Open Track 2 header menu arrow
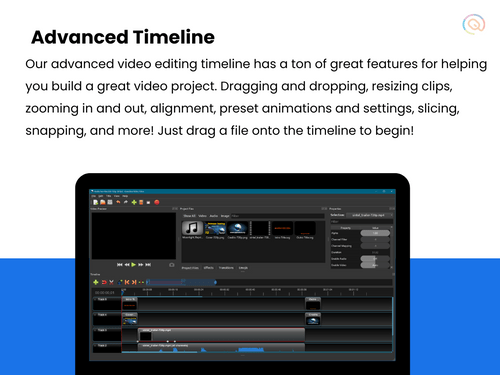 (x=95, y=346)
